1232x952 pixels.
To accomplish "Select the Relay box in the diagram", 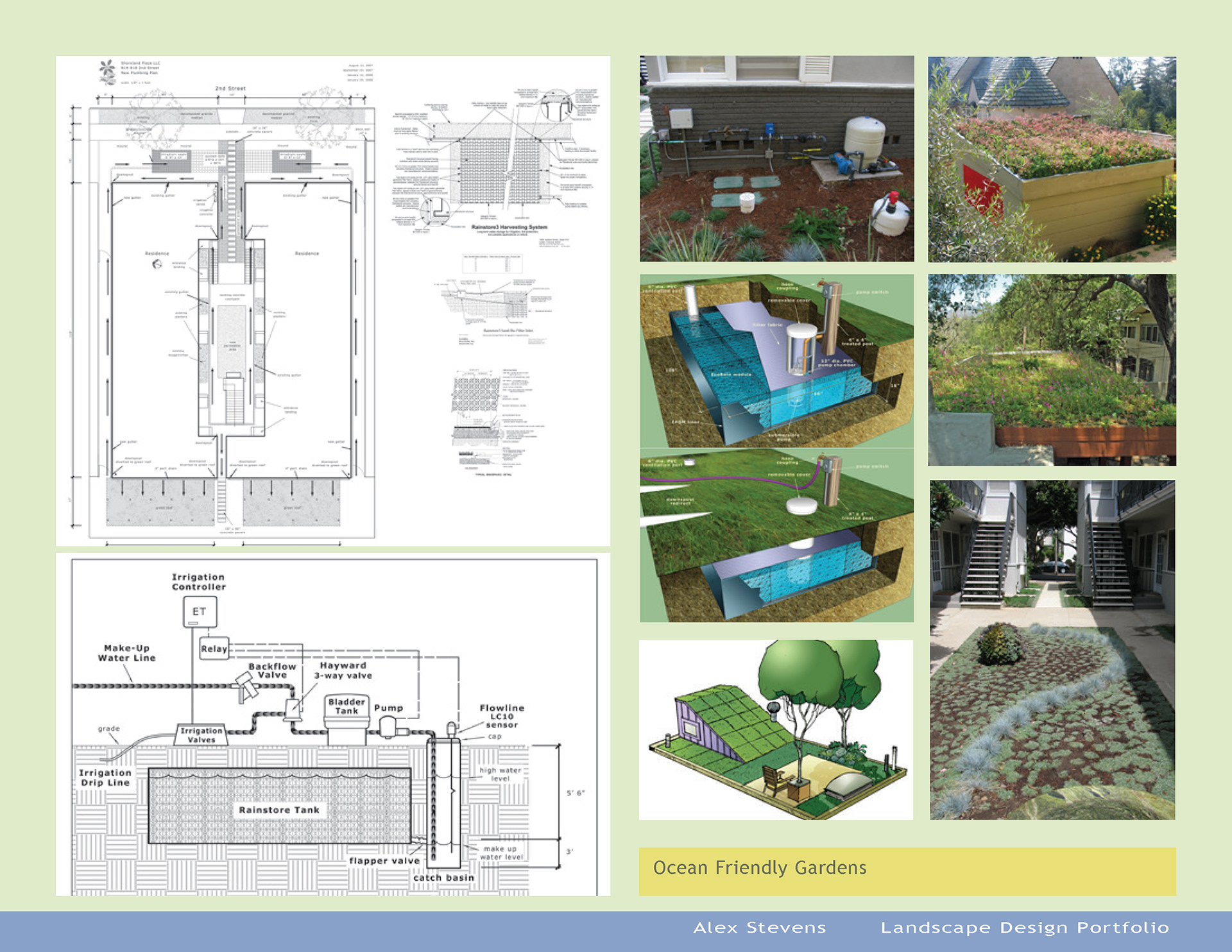I will tap(214, 649).
